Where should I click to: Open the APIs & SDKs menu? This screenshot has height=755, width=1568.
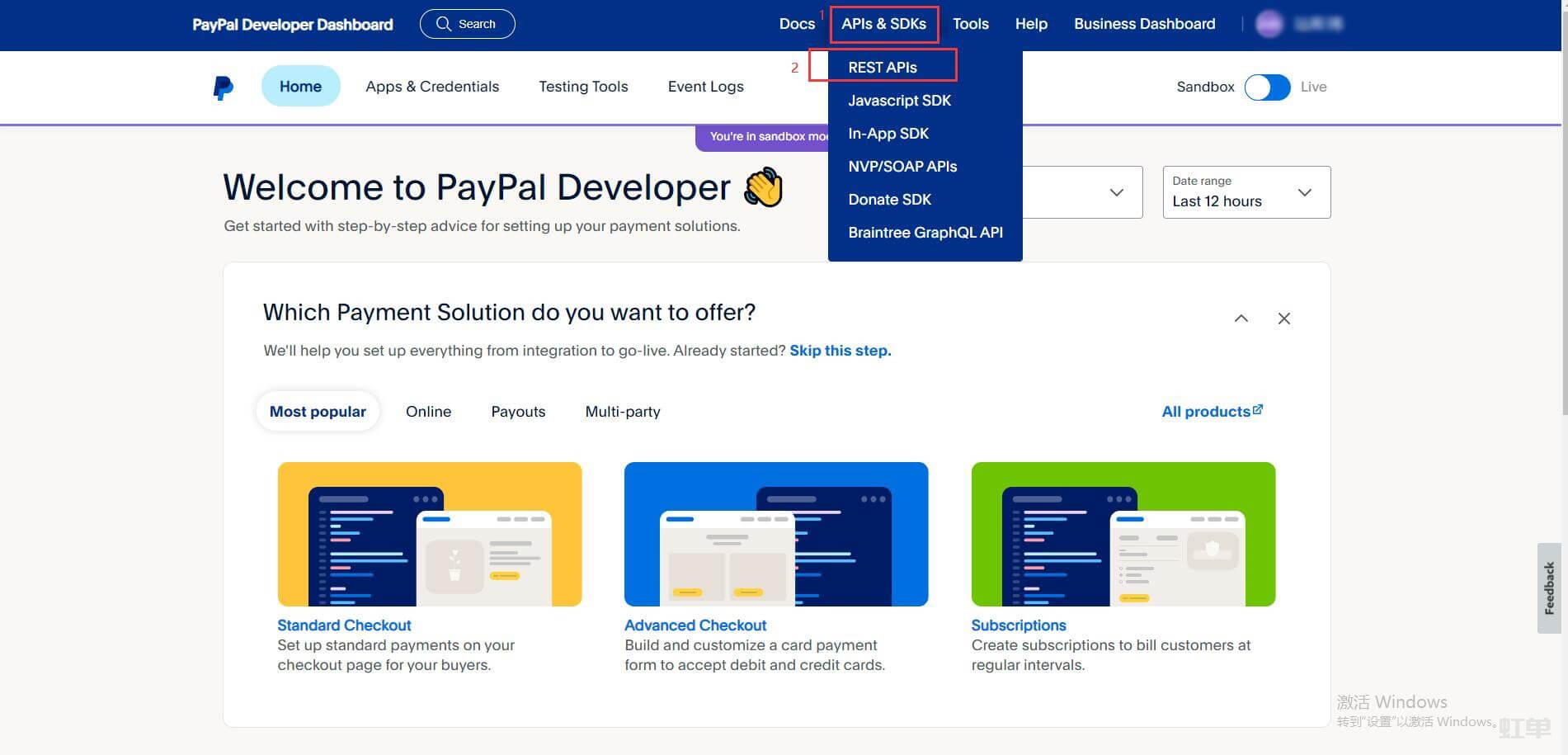tap(883, 24)
